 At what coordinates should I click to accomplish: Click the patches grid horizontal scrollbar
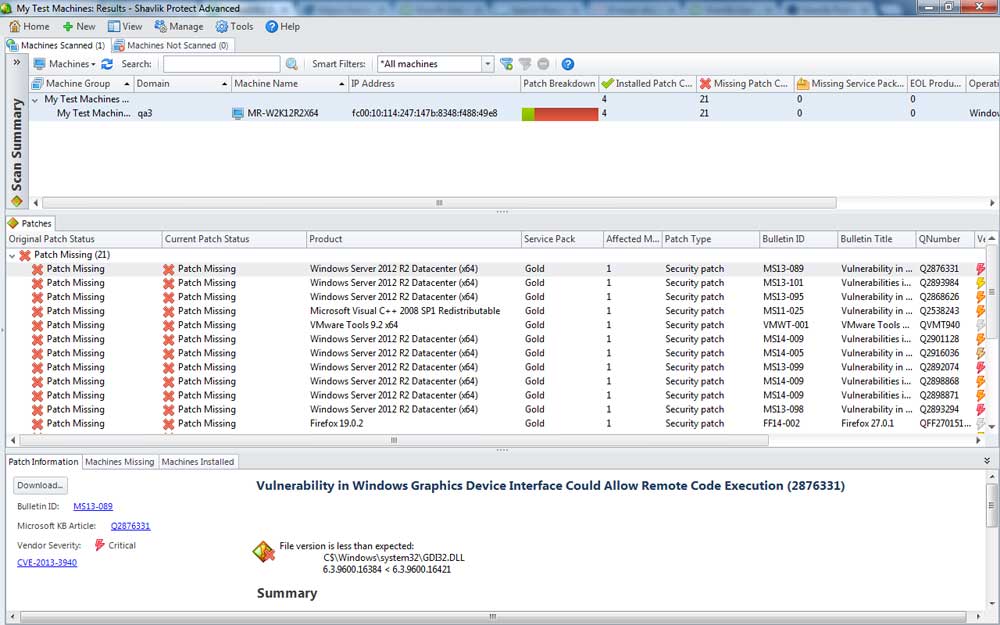394,440
